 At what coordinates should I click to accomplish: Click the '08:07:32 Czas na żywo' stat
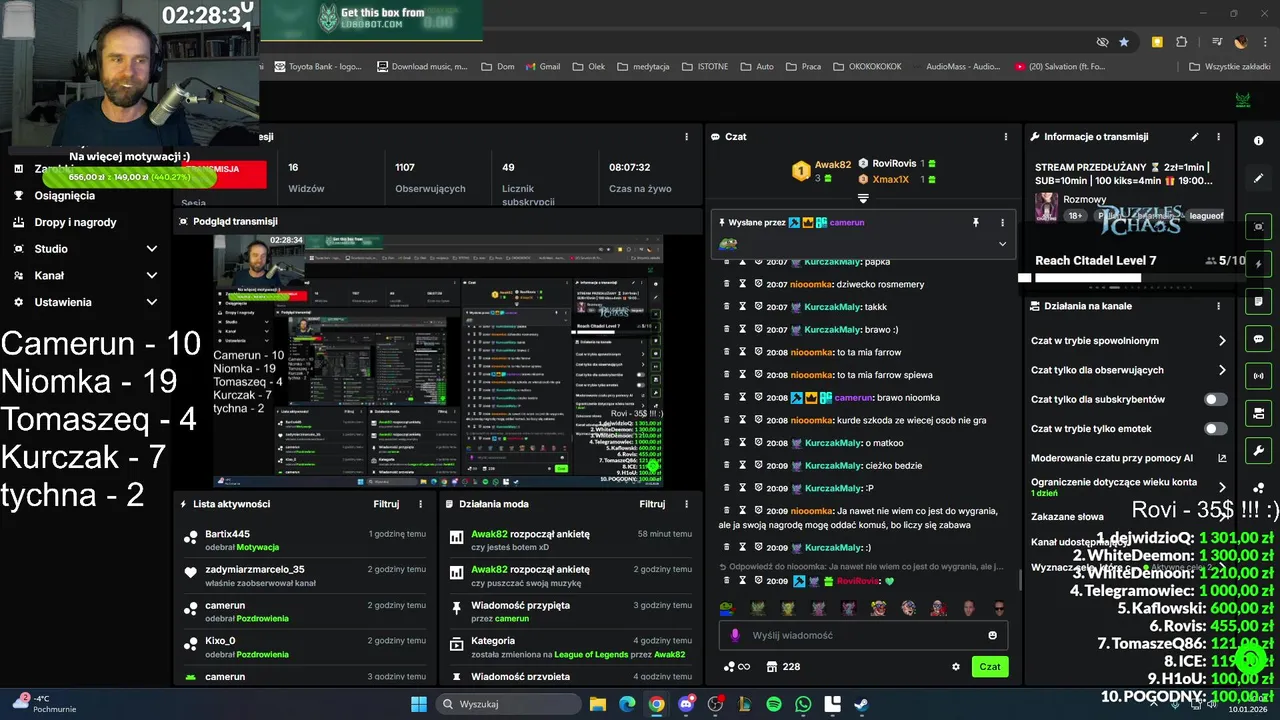pos(640,178)
